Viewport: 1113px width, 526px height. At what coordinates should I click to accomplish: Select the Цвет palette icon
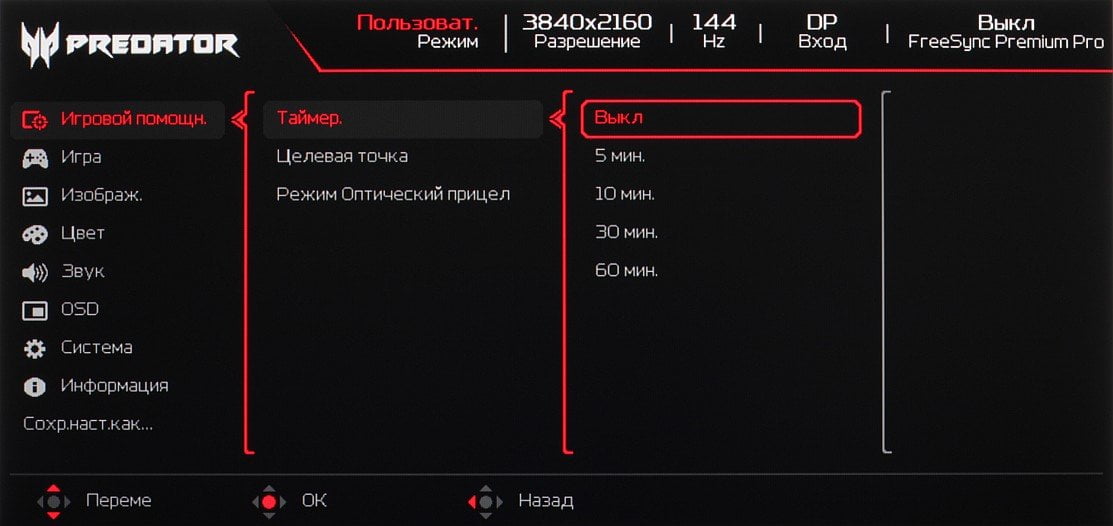point(35,234)
